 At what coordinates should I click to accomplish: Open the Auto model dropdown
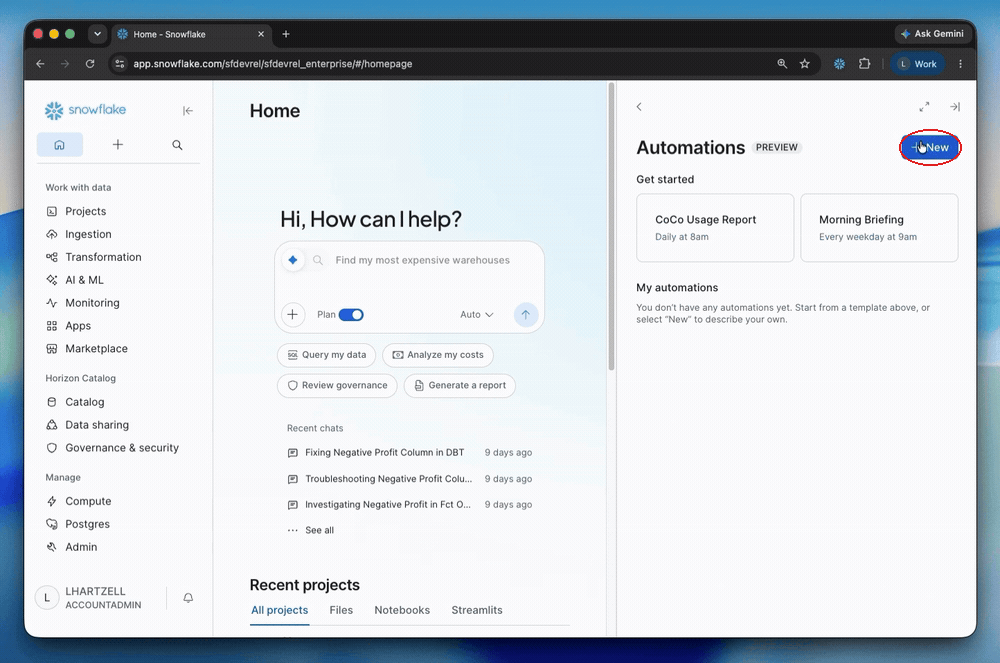(477, 315)
